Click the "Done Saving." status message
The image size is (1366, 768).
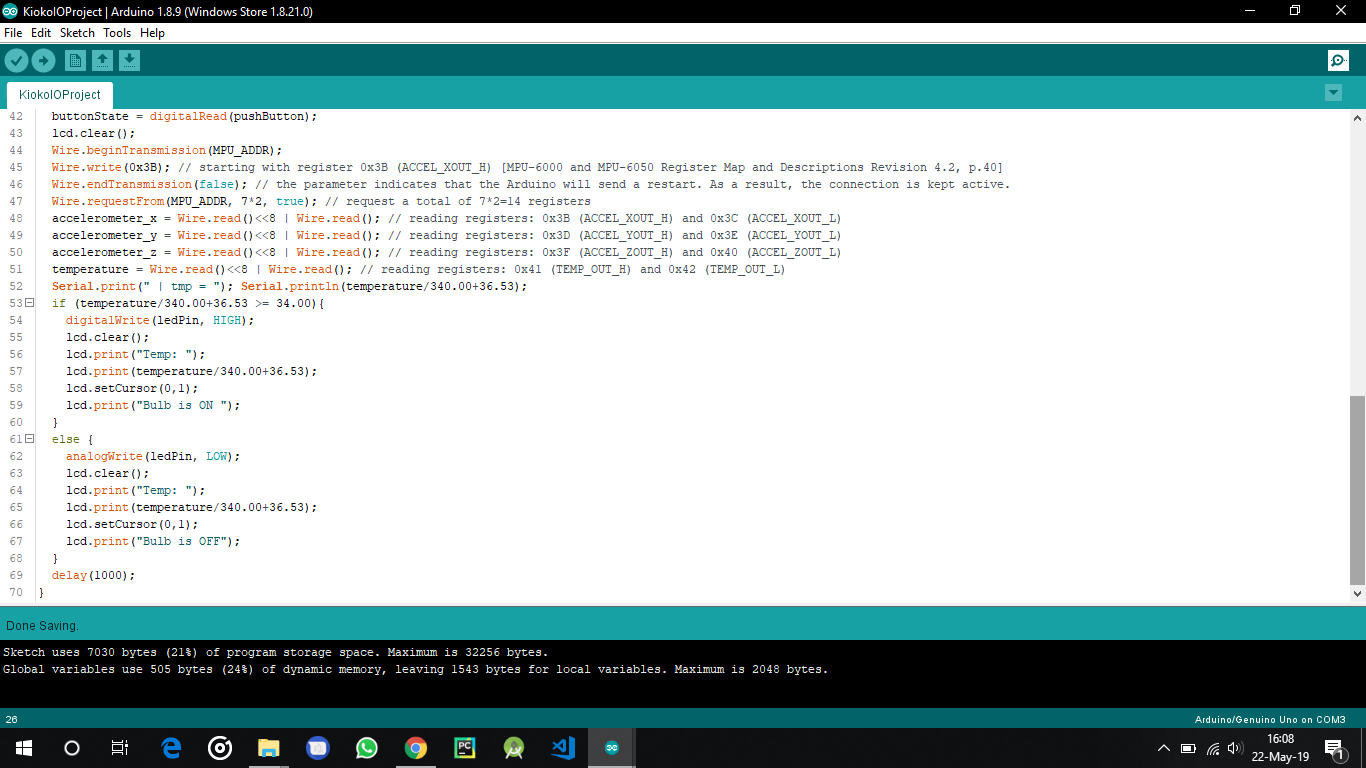[42, 625]
